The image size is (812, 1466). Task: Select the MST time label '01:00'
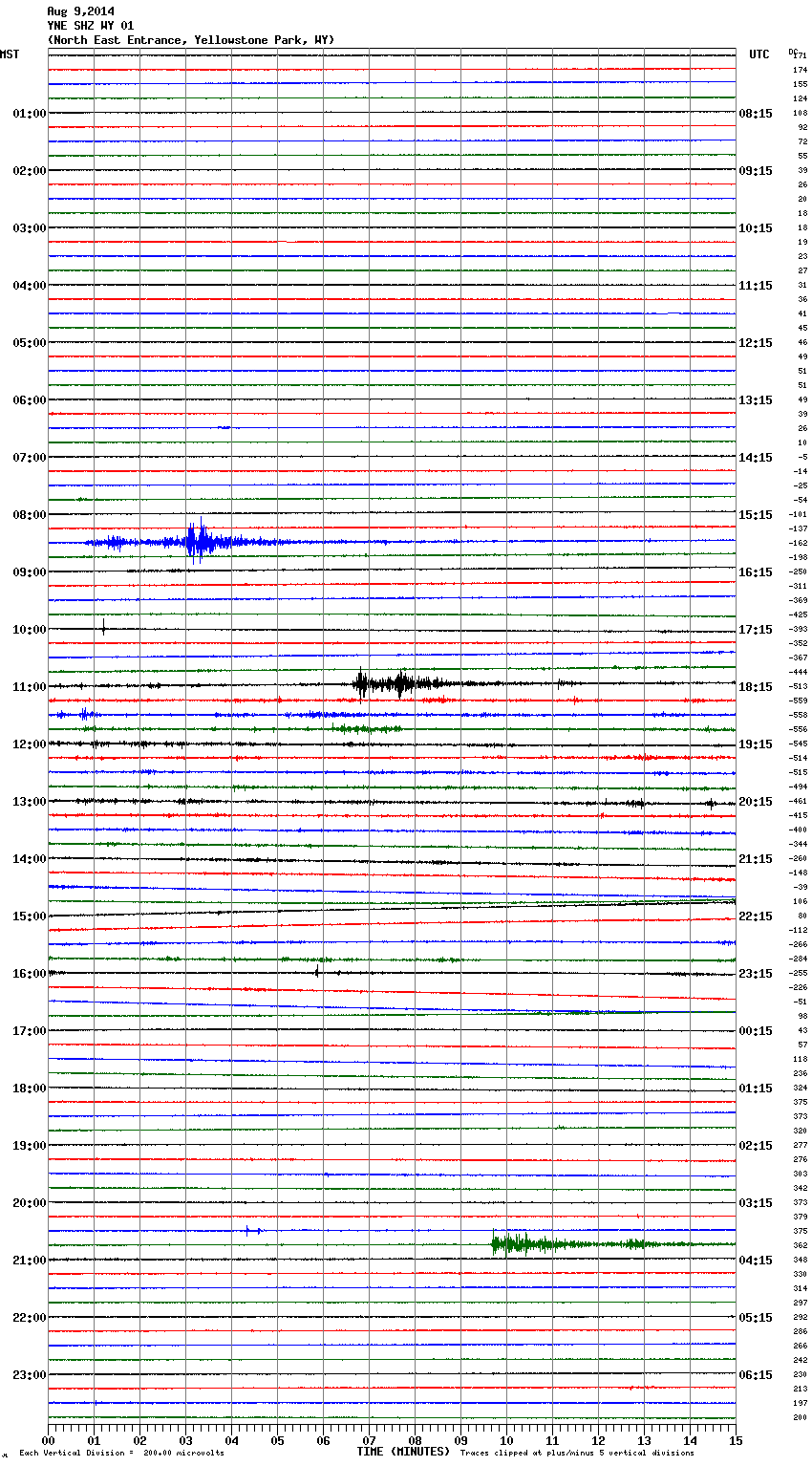[29, 114]
